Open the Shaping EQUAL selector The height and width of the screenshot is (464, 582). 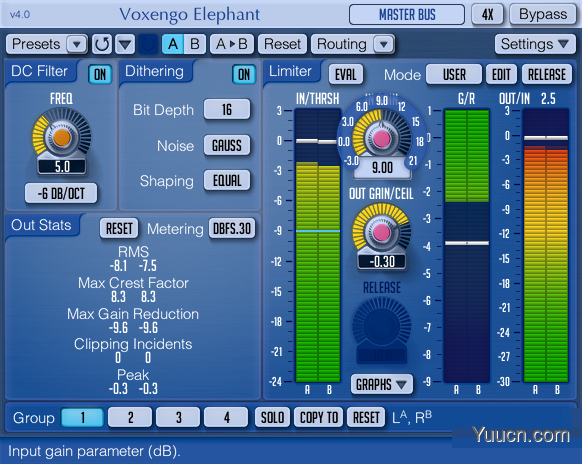click(x=227, y=181)
